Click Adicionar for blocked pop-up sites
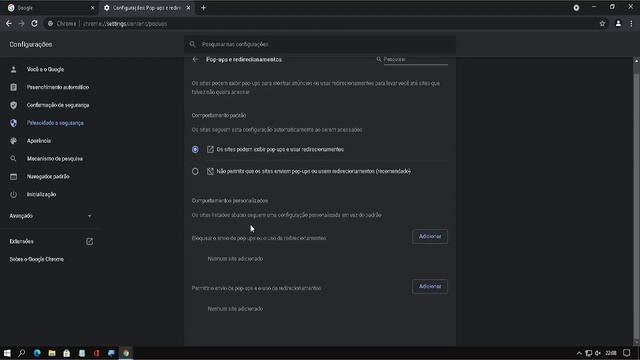The width and height of the screenshot is (640, 360). point(430,237)
